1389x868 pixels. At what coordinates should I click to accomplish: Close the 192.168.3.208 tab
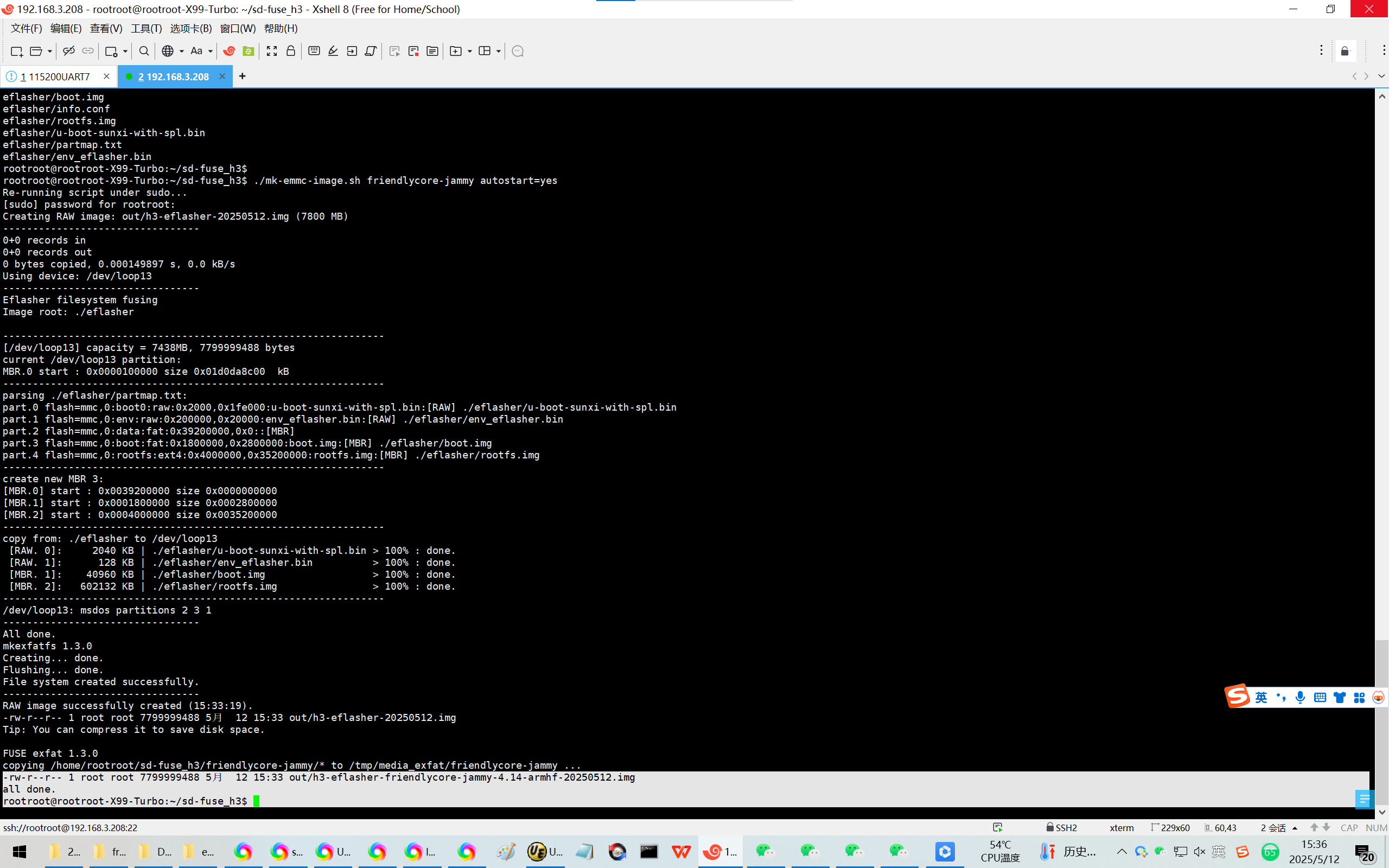pos(221,76)
